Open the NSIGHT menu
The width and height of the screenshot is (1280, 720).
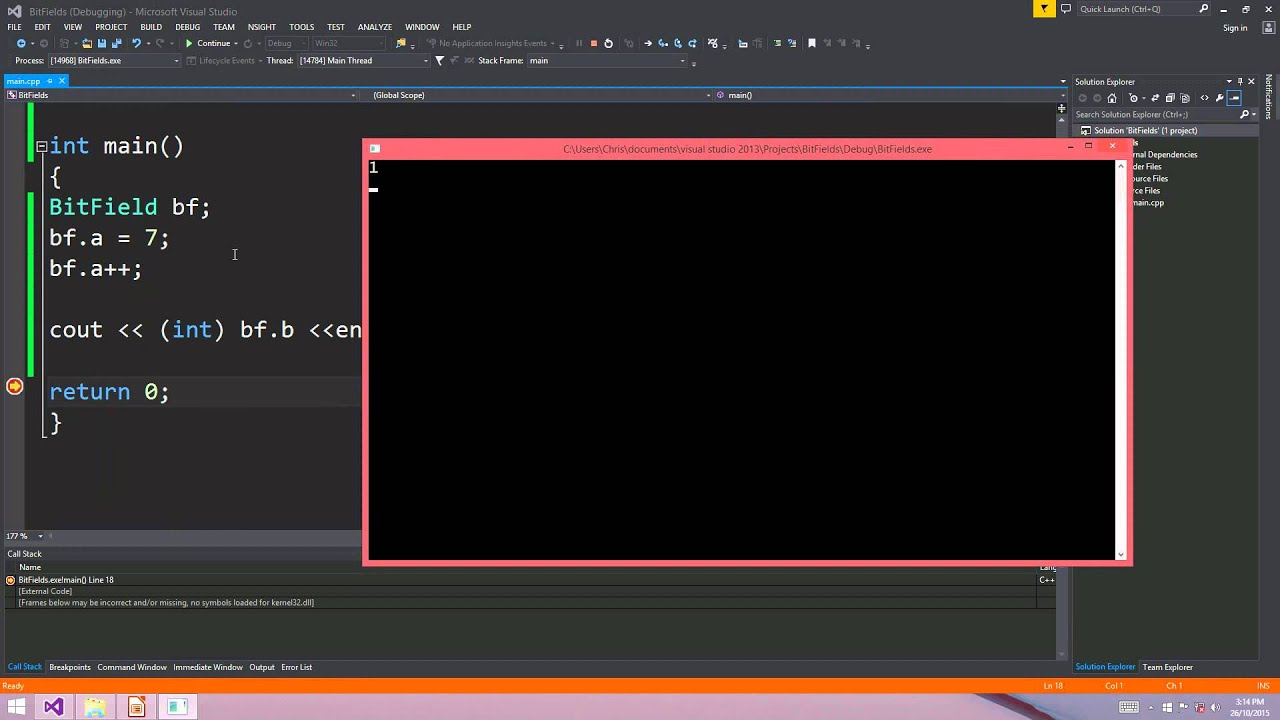pyautogui.click(x=262, y=27)
